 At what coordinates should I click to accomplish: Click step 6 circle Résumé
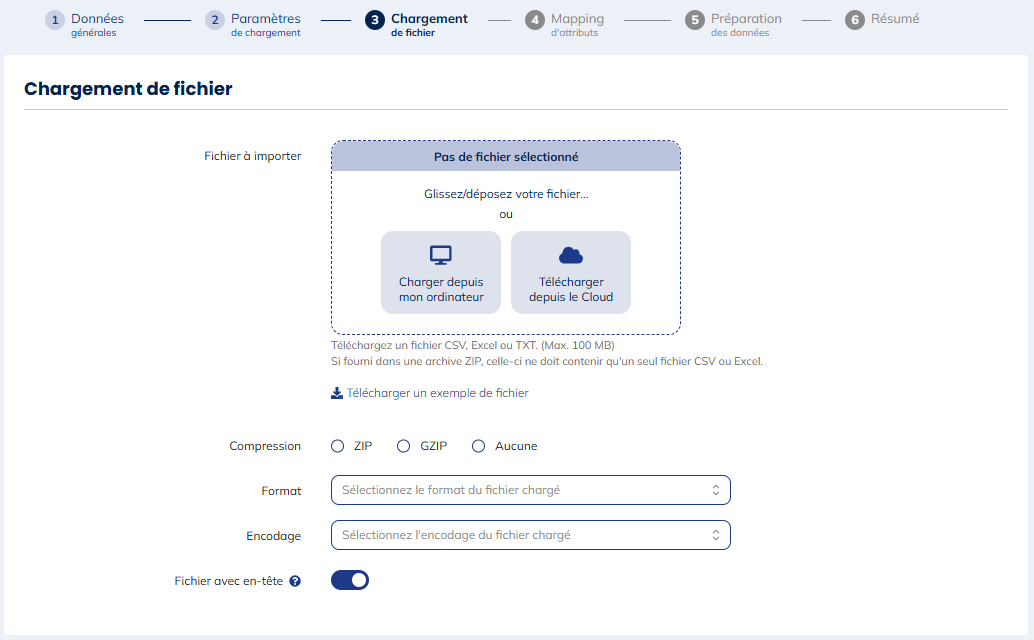tap(855, 20)
